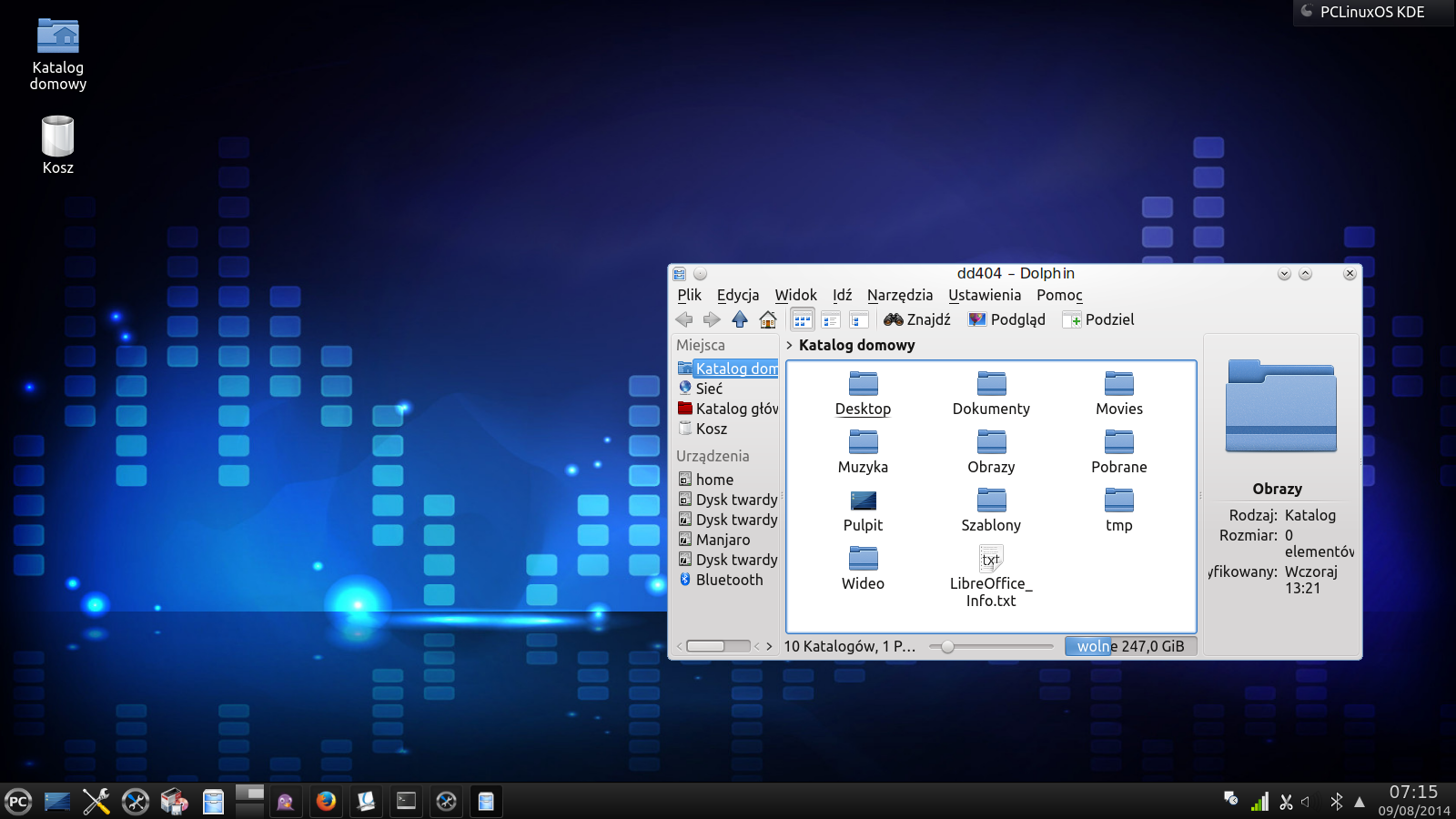Select the LibreOffice_Info.txt file
This screenshot has height=819, width=1456.
coord(991,577)
